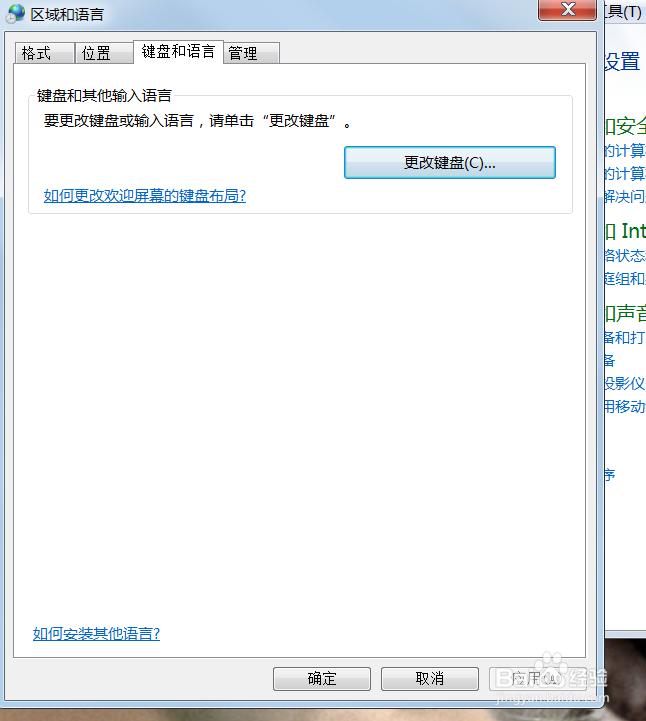The height and width of the screenshot is (721, 646).
Task: Click the 应用 button
Action: coord(537,679)
